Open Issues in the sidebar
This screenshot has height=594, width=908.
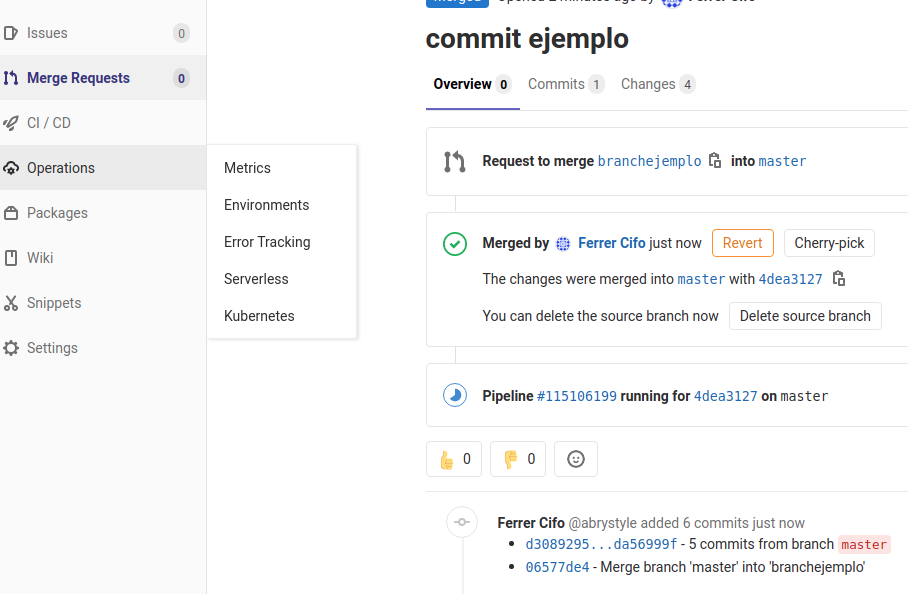point(47,33)
